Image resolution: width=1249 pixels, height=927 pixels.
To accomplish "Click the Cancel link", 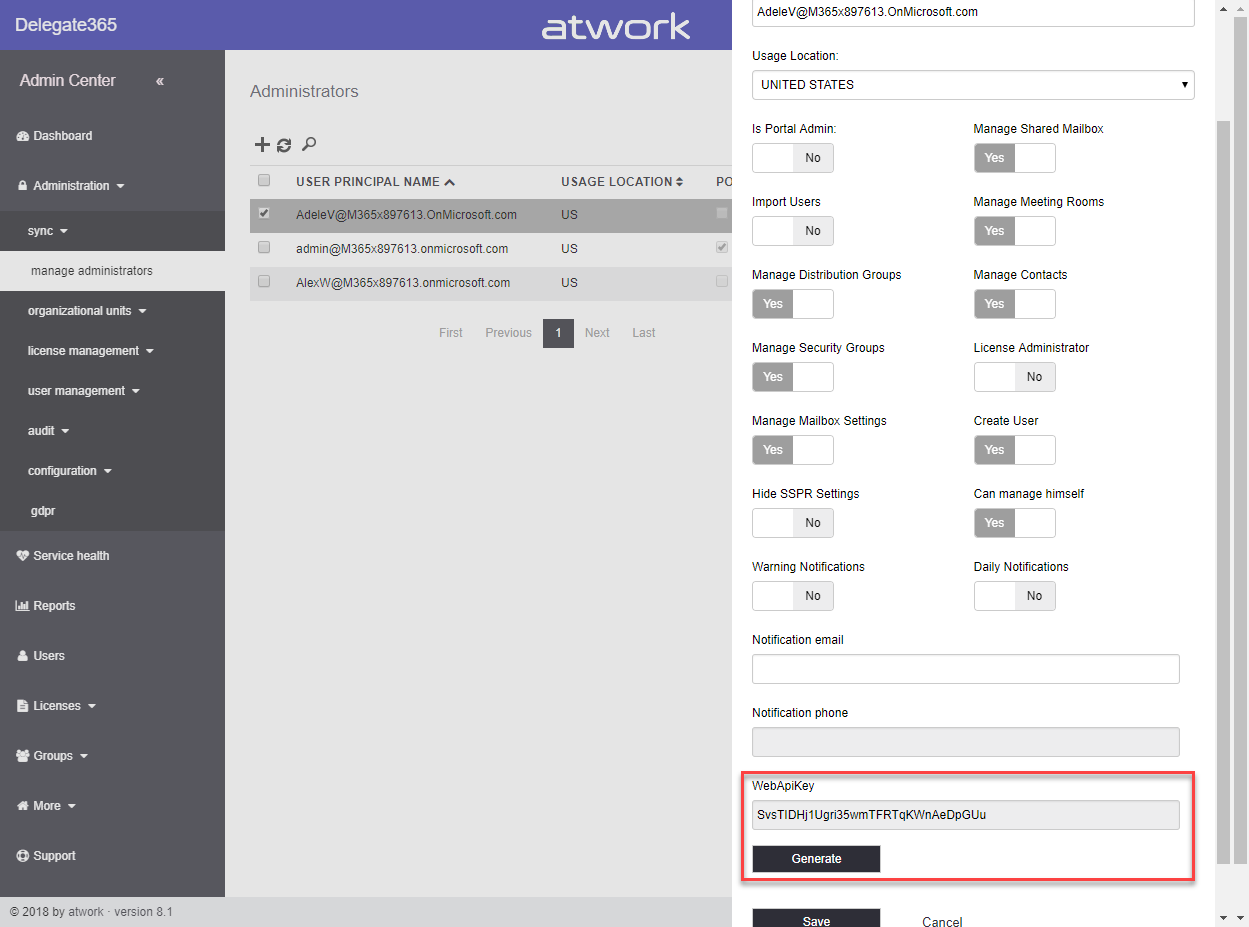I will pos(941,921).
